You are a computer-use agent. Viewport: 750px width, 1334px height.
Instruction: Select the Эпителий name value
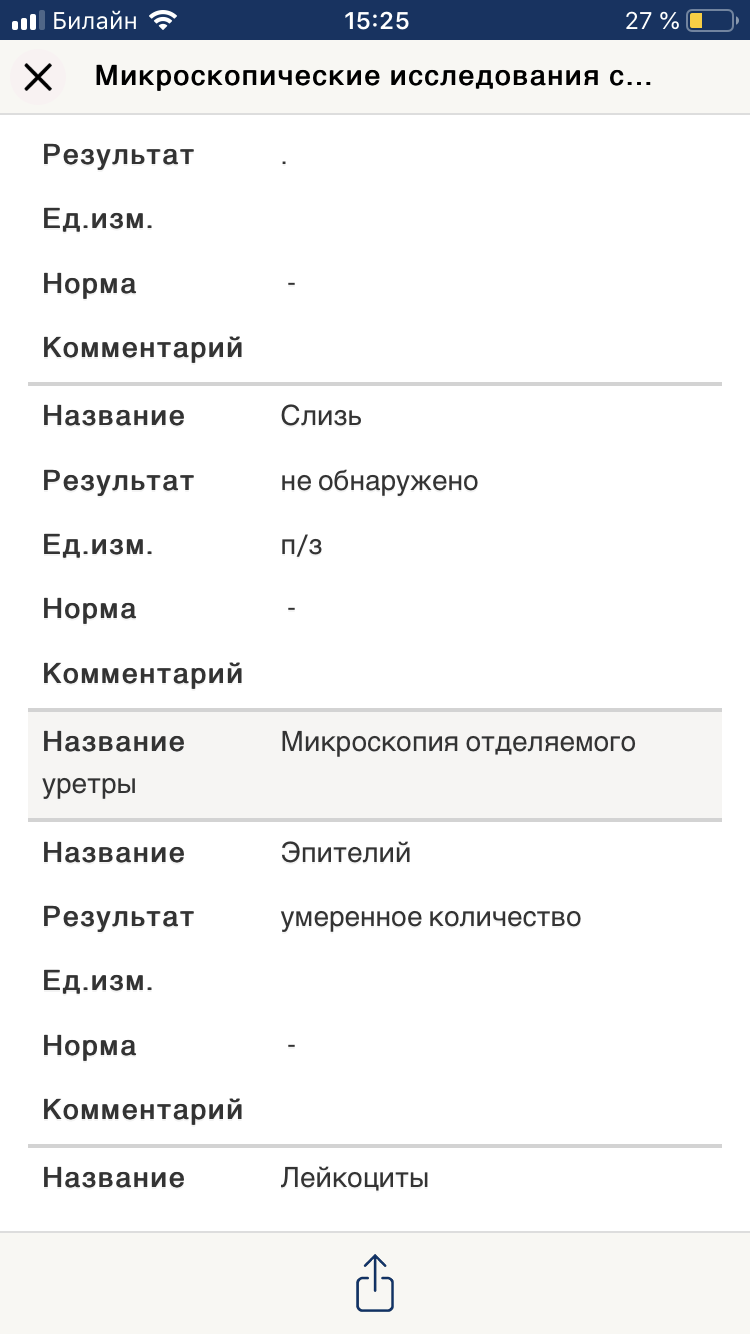click(x=346, y=853)
